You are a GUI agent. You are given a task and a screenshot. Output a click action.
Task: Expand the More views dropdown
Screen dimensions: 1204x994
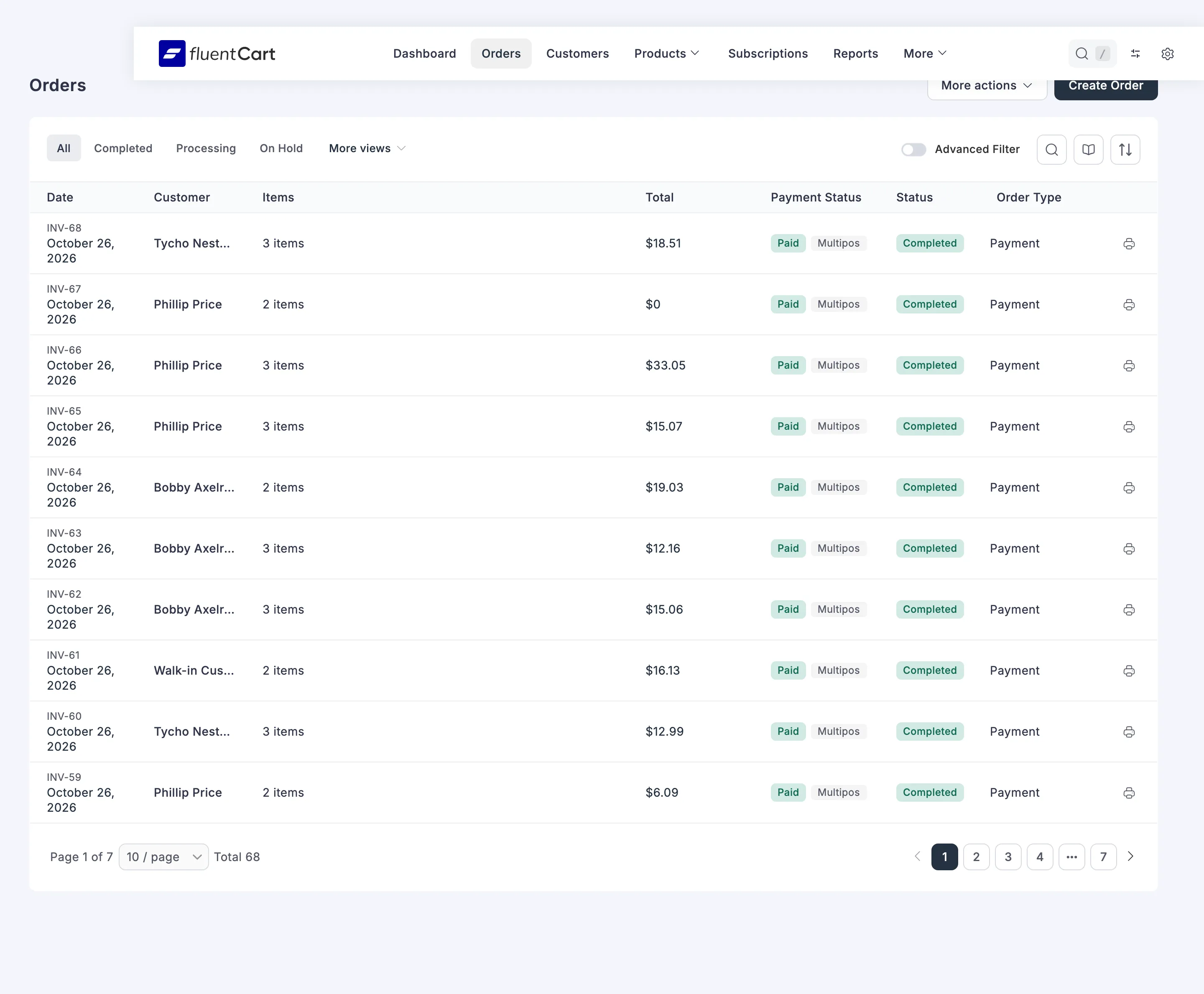[367, 148]
